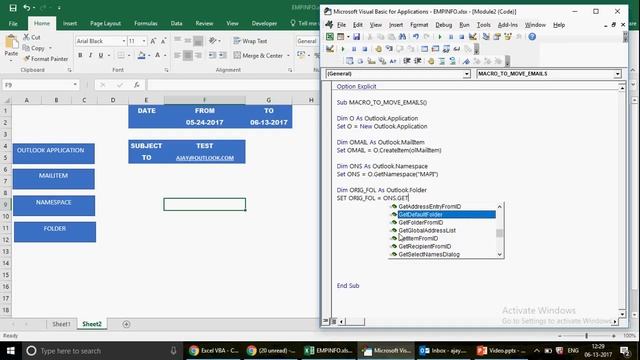Viewport: 640px width, 360px height.
Task: Expand the Name Box dropdown arrow
Action: [75, 85]
